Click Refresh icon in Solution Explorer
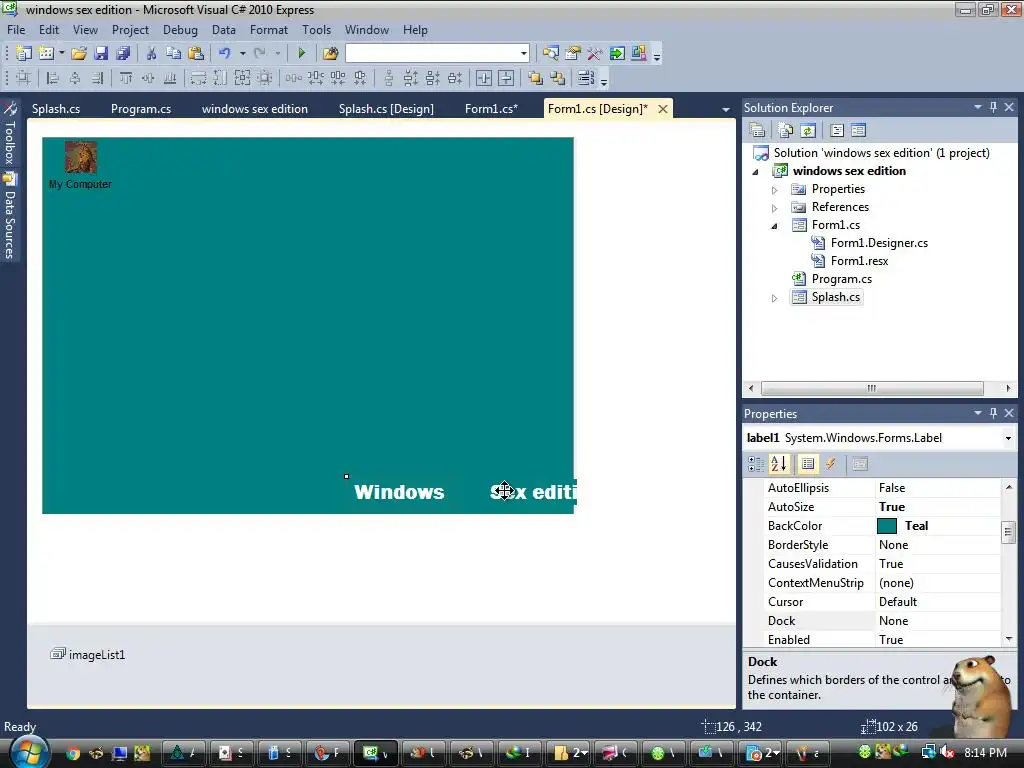This screenshot has width=1024, height=768. [x=808, y=131]
